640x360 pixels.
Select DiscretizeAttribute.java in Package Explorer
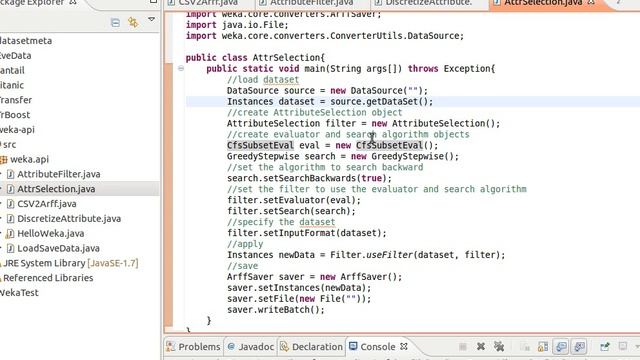69,219
